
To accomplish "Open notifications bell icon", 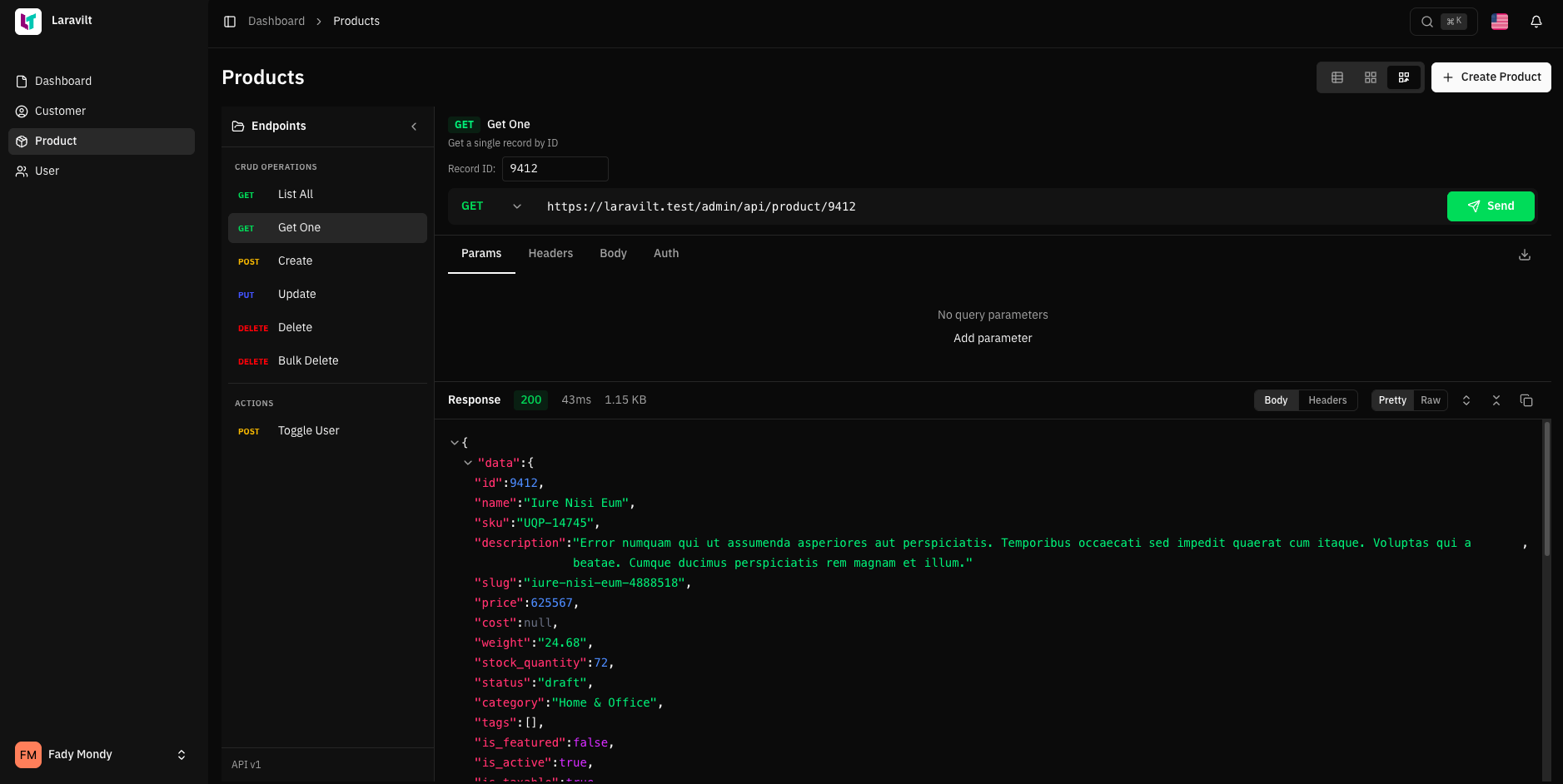I will click(1536, 22).
